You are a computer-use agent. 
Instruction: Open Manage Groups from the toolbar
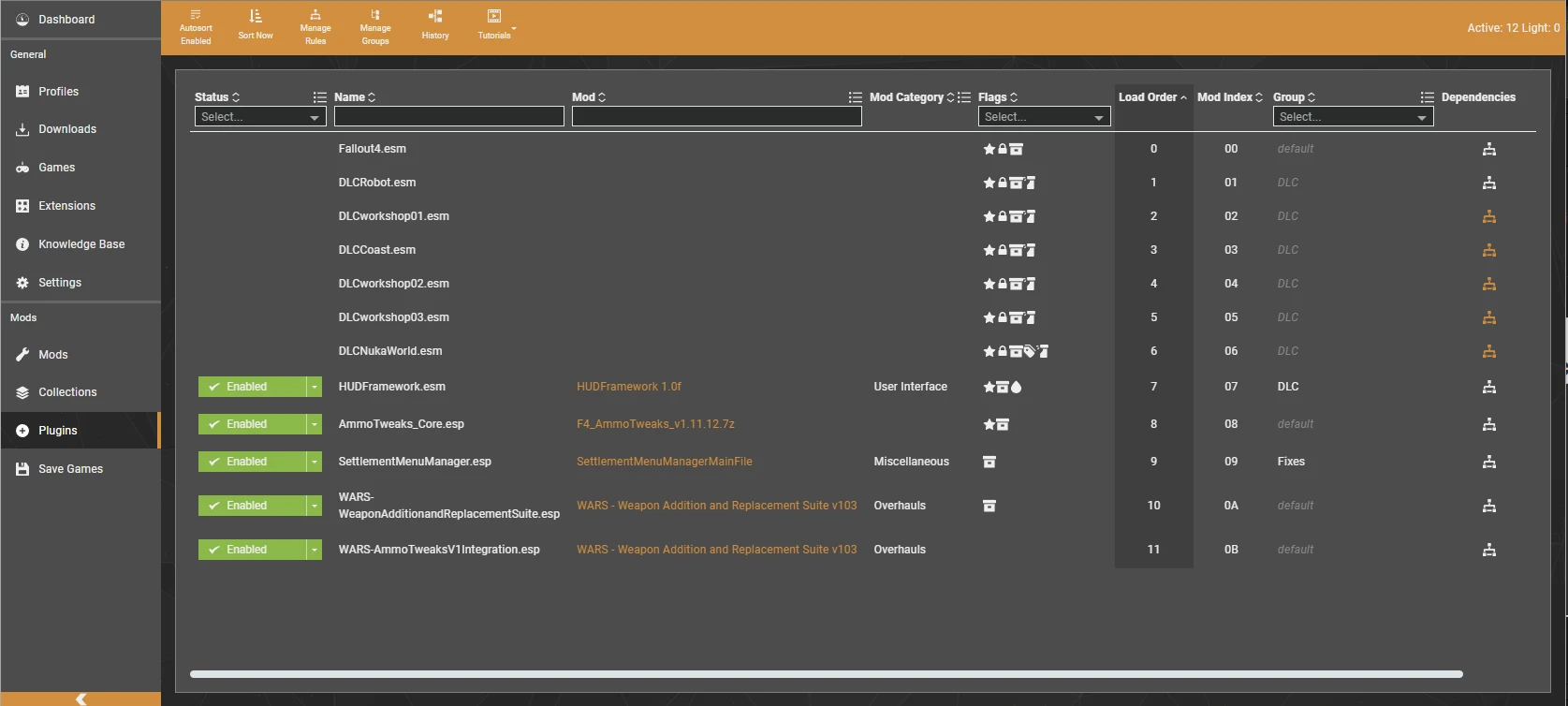(x=375, y=27)
